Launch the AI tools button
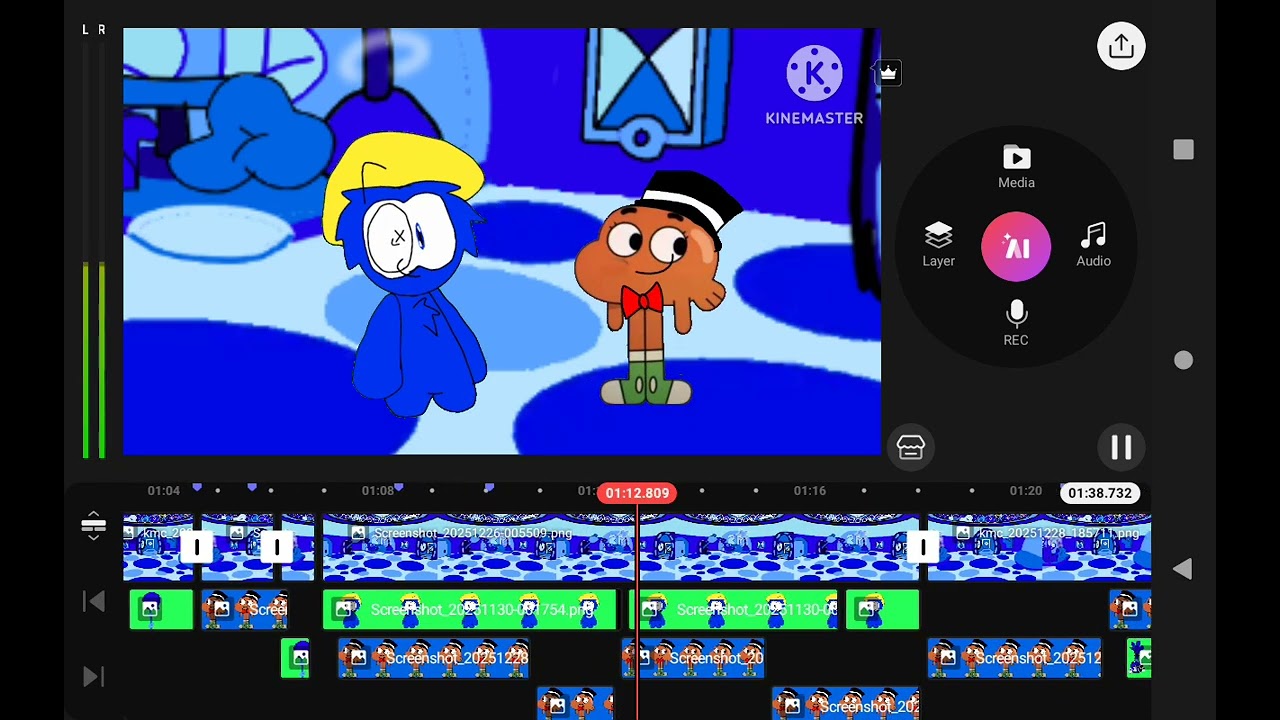This screenshot has height=720, width=1280. pos(1016,247)
